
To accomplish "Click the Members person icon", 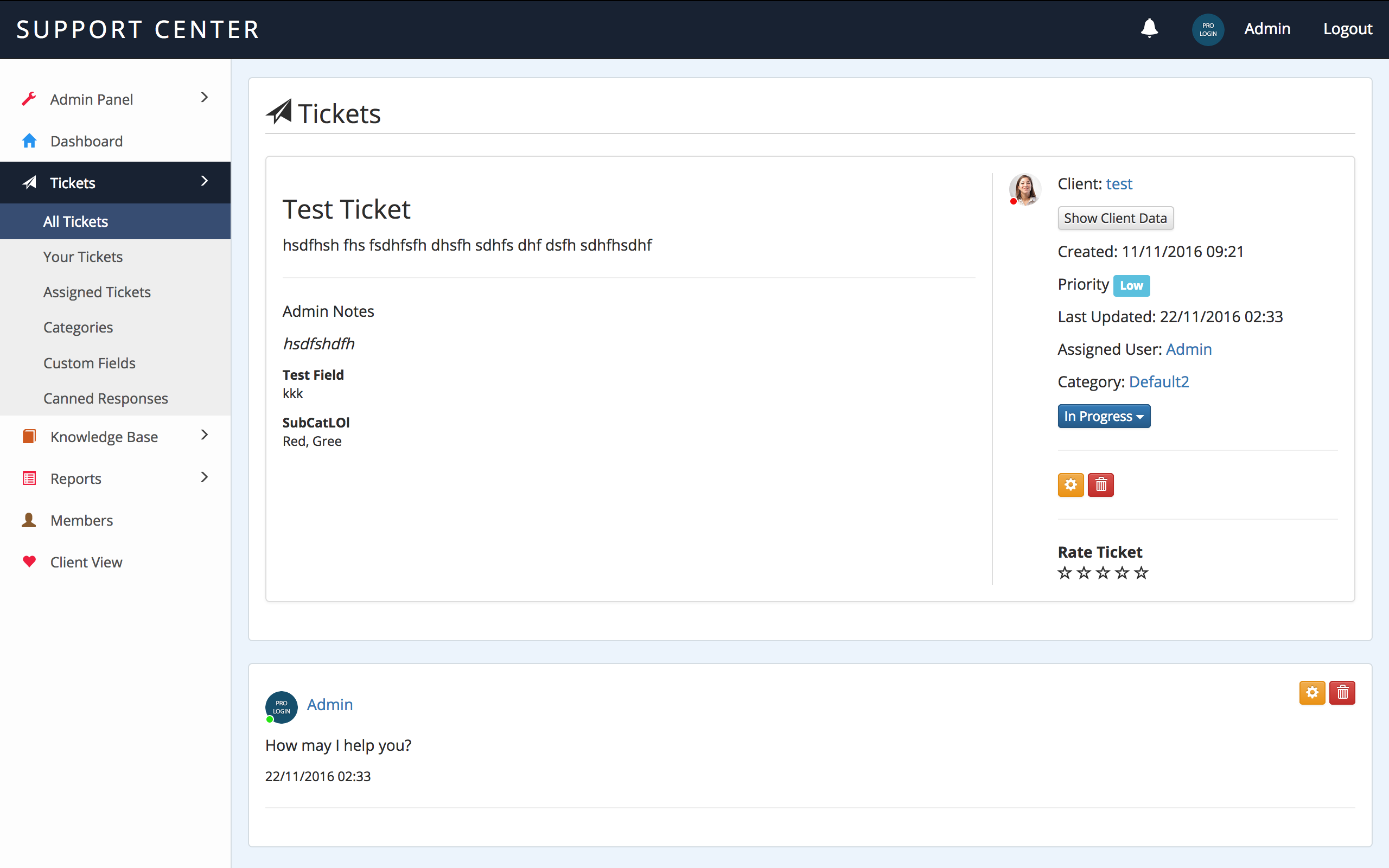I will (x=29, y=520).
